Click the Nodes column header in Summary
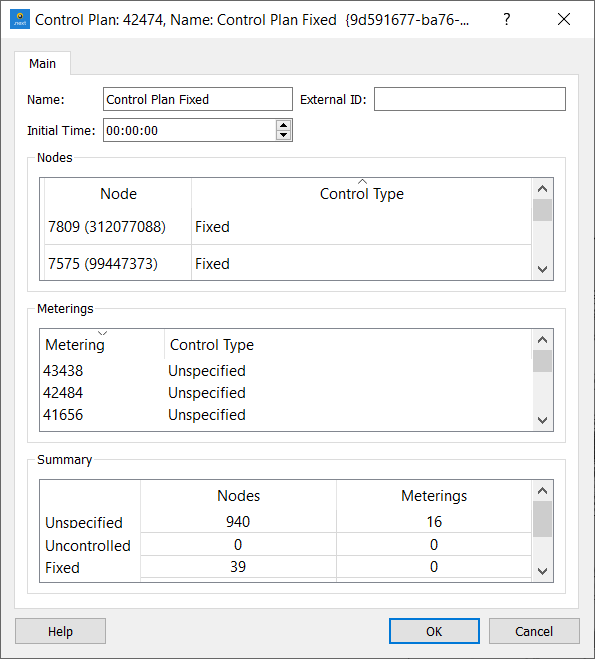This screenshot has height=659, width=595. tap(238, 496)
